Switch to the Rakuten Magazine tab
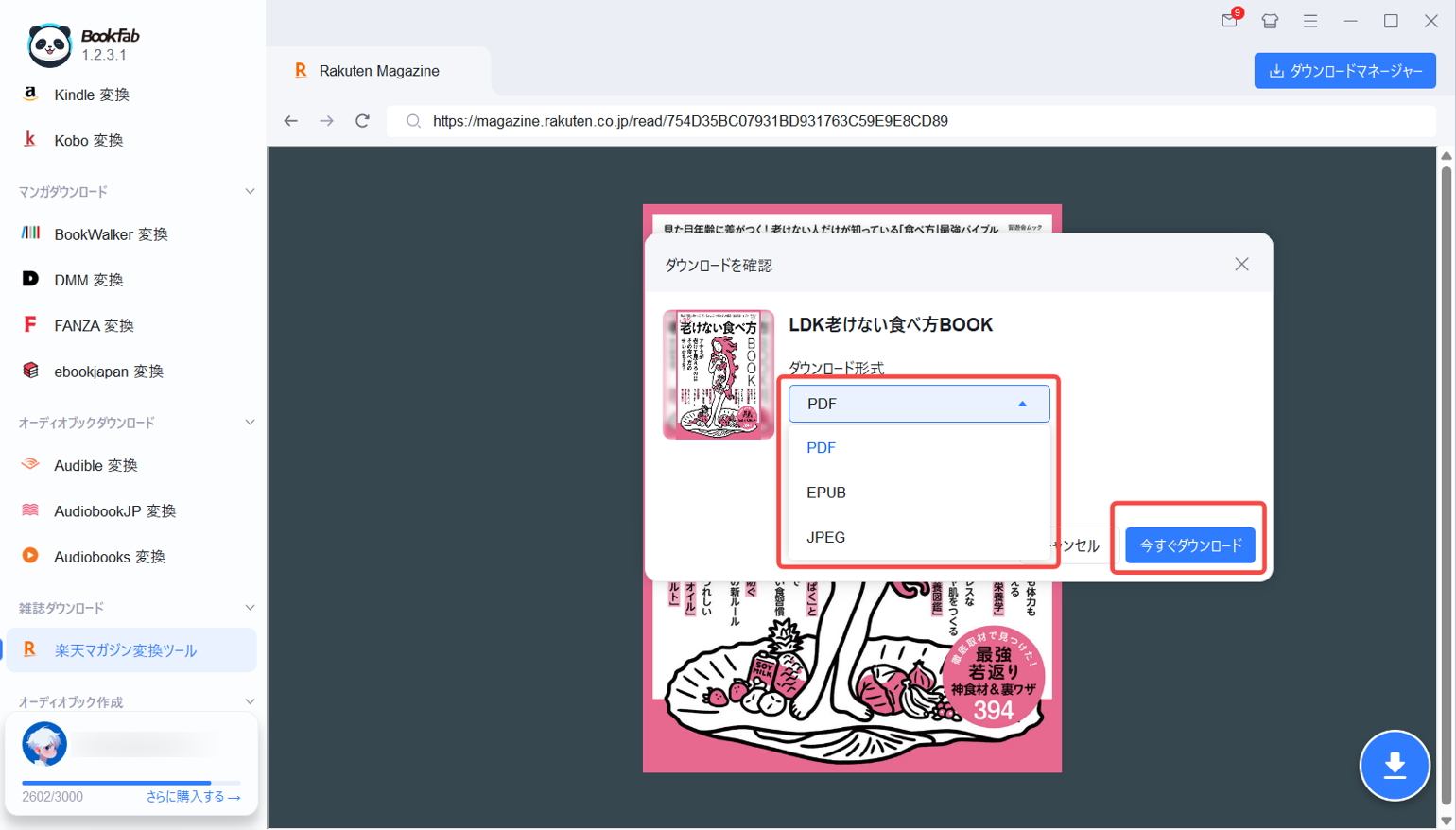 (378, 71)
